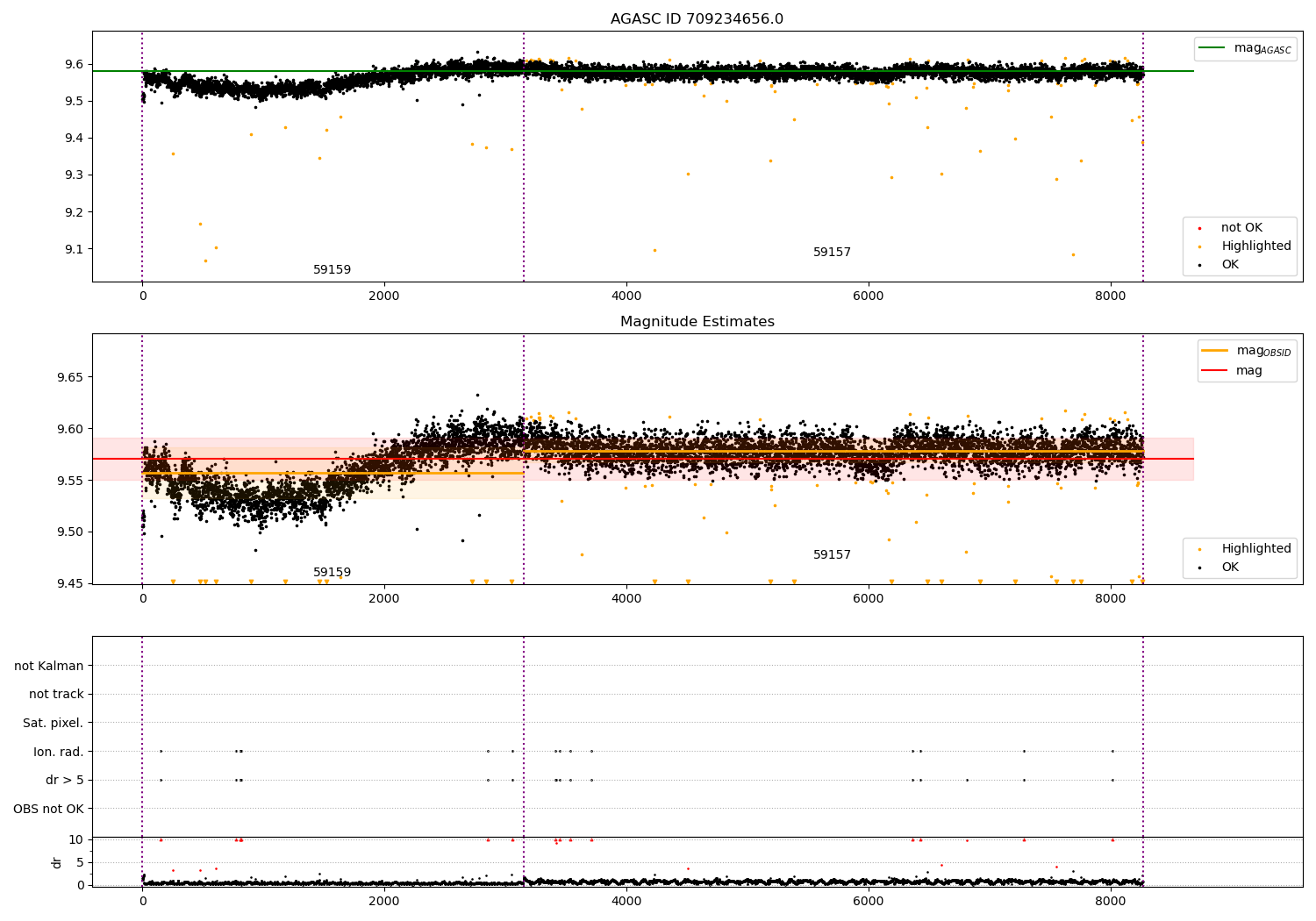Image resolution: width=1316 pixels, height=921 pixels.
Task: Select the mag AGASC legend entry in top plot
Action: tap(1246, 48)
